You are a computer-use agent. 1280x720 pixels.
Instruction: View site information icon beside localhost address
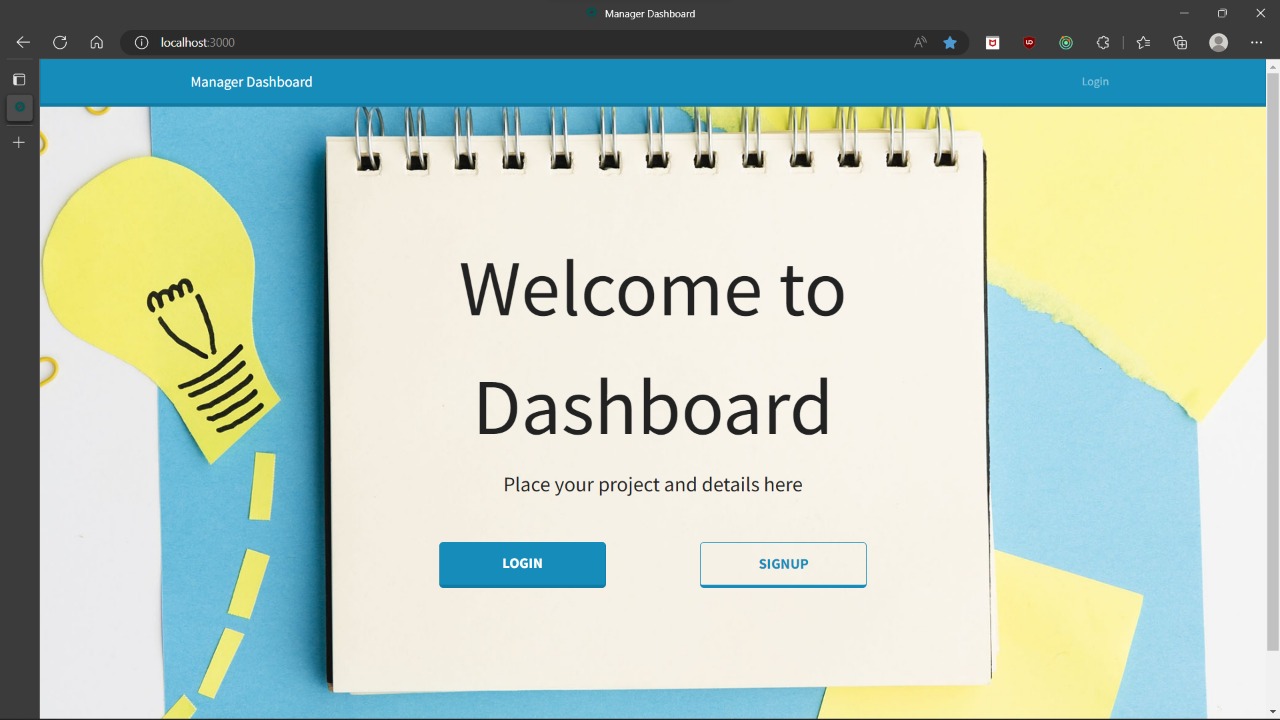pos(142,42)
